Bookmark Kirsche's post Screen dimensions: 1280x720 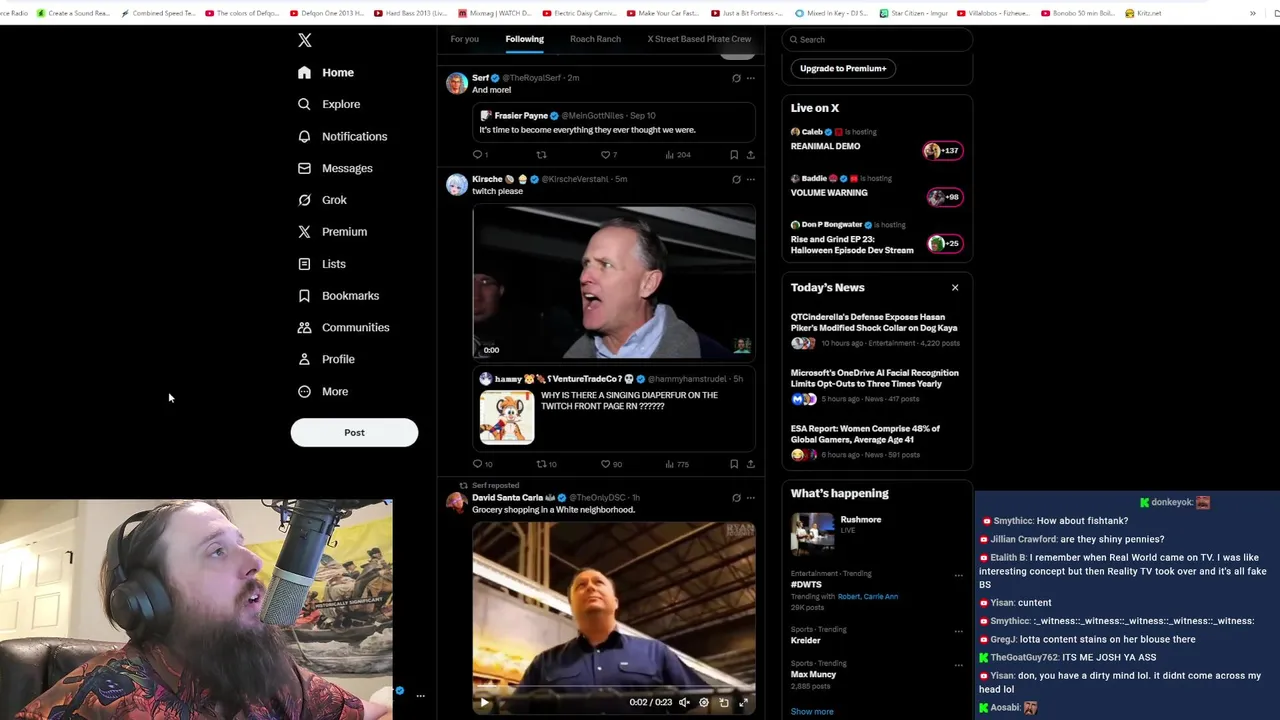734,464
